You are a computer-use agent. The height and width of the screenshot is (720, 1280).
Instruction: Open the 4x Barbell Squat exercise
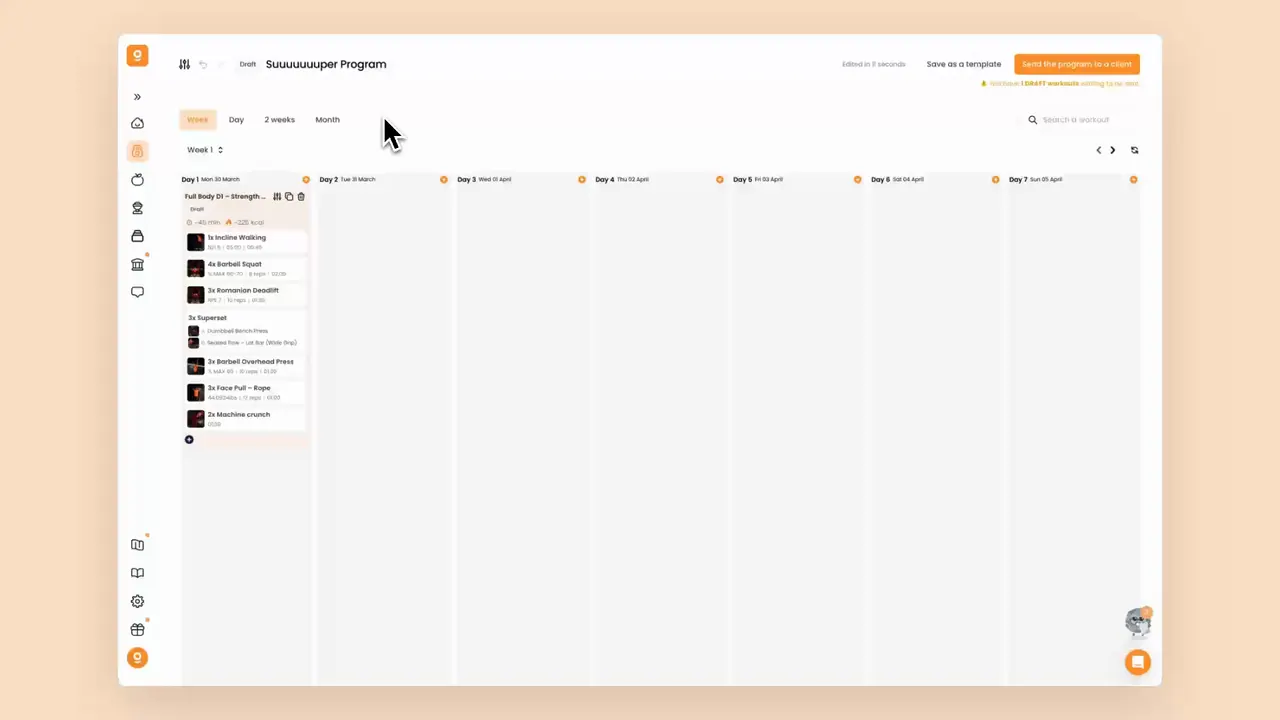coord(246,268)
